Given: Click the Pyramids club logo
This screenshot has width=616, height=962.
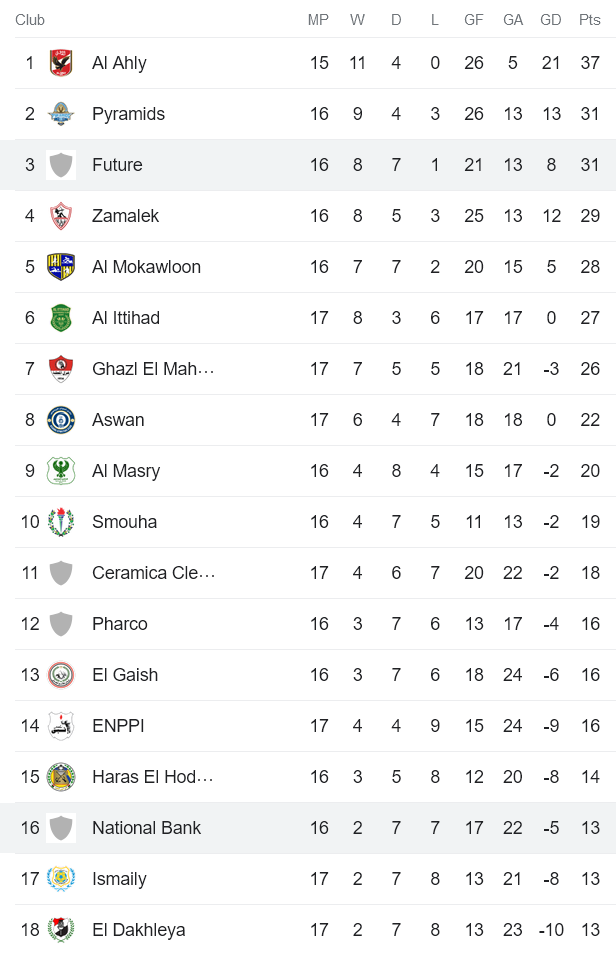Looking at the screenshot, I should [x=61, y=114].
